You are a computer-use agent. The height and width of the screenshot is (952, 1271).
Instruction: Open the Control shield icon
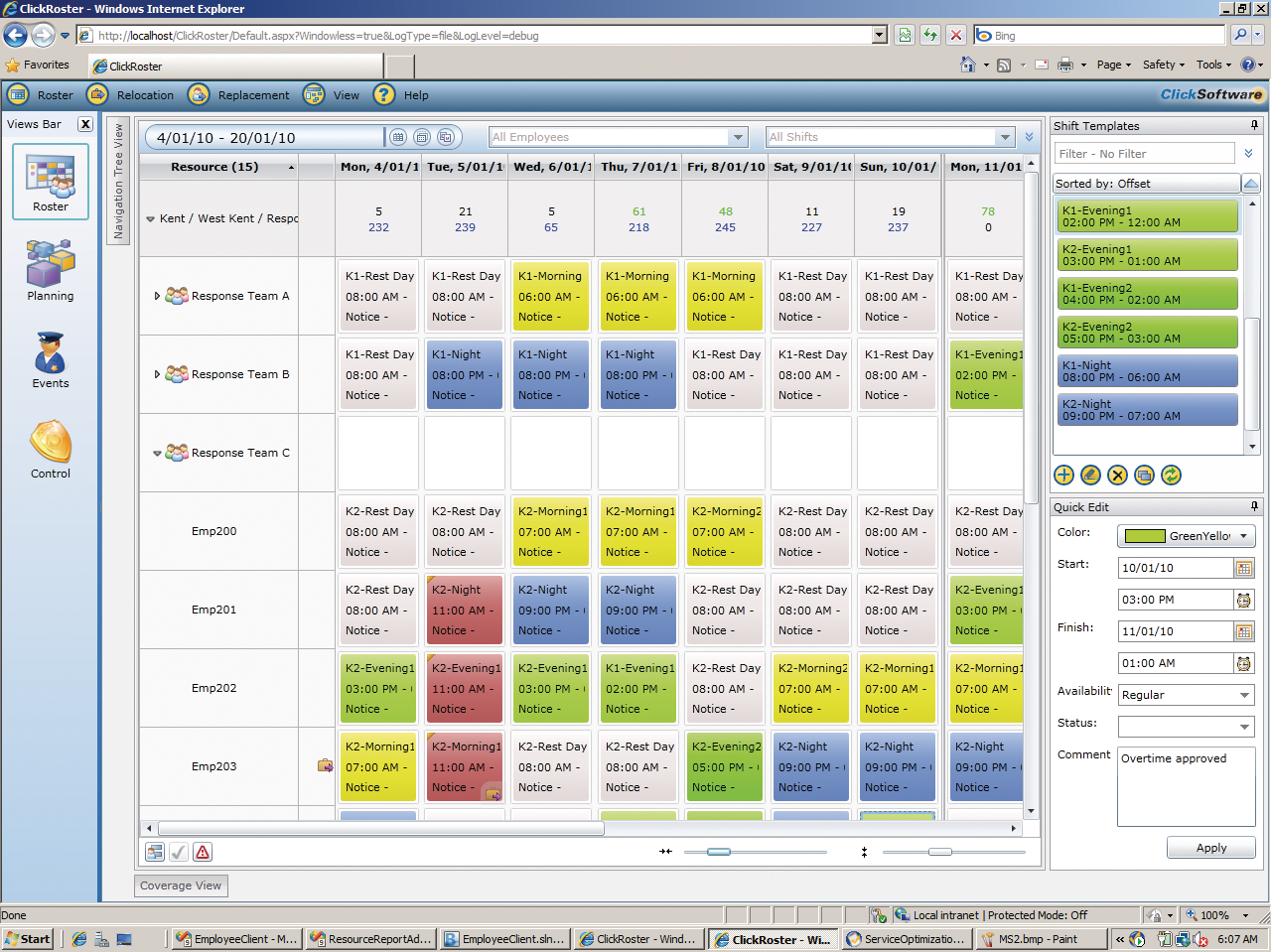point(51,449)
